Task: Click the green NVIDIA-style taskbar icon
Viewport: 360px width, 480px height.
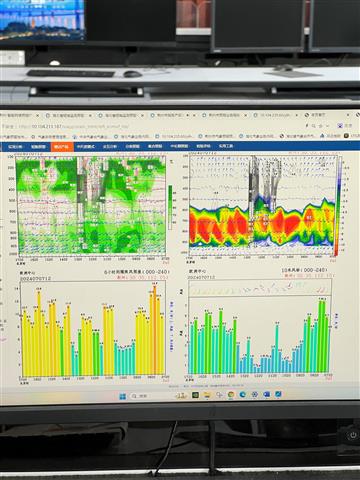Action: (x=195, y=395)
